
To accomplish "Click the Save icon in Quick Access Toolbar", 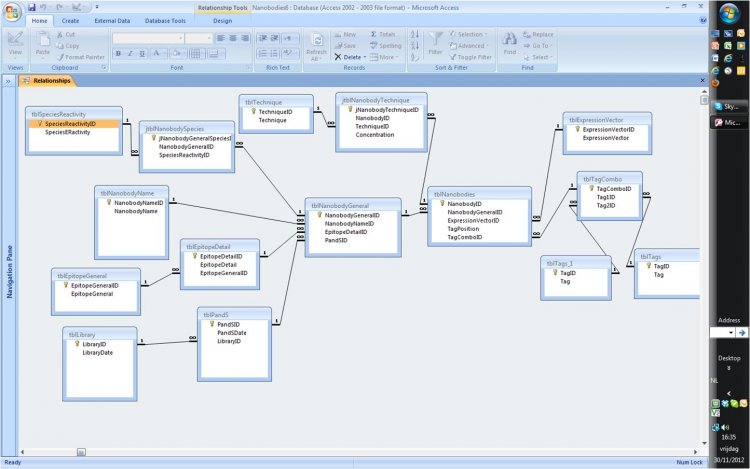I will (x=33, y=6).
